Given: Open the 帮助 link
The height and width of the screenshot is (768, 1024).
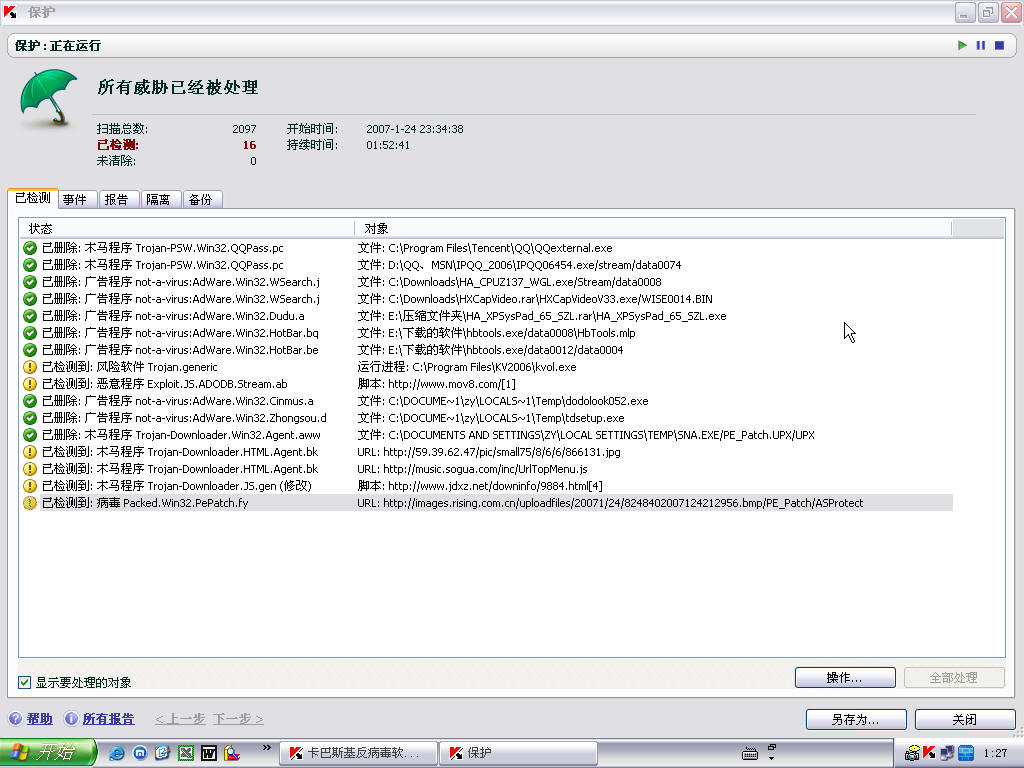Looking at the screenshot, I should pos(40,719).
